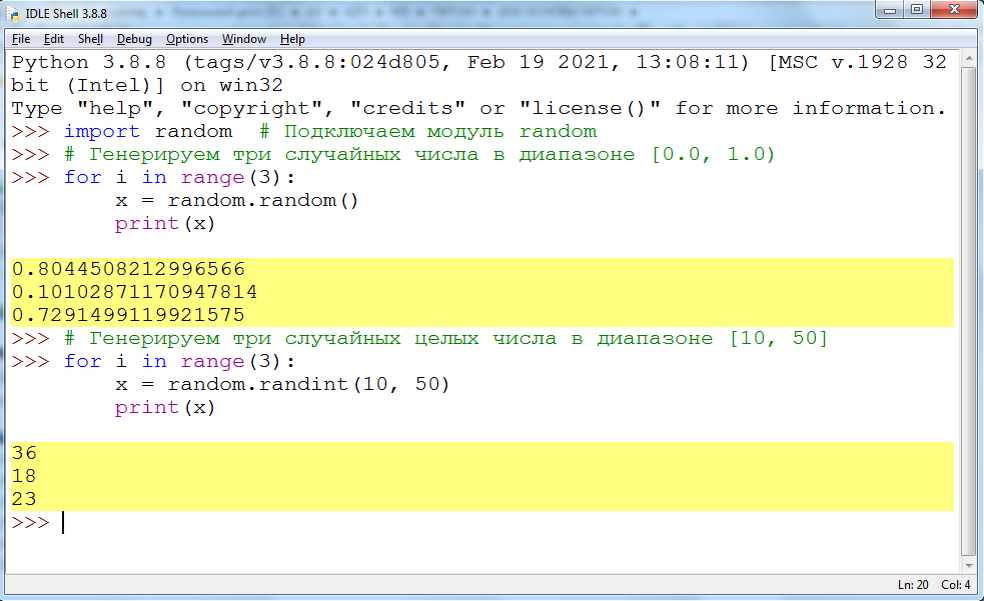Screen dimensions: 984x601
Task: Click second 'for i in range(3):' line
Action: click(x=179, y=361)
